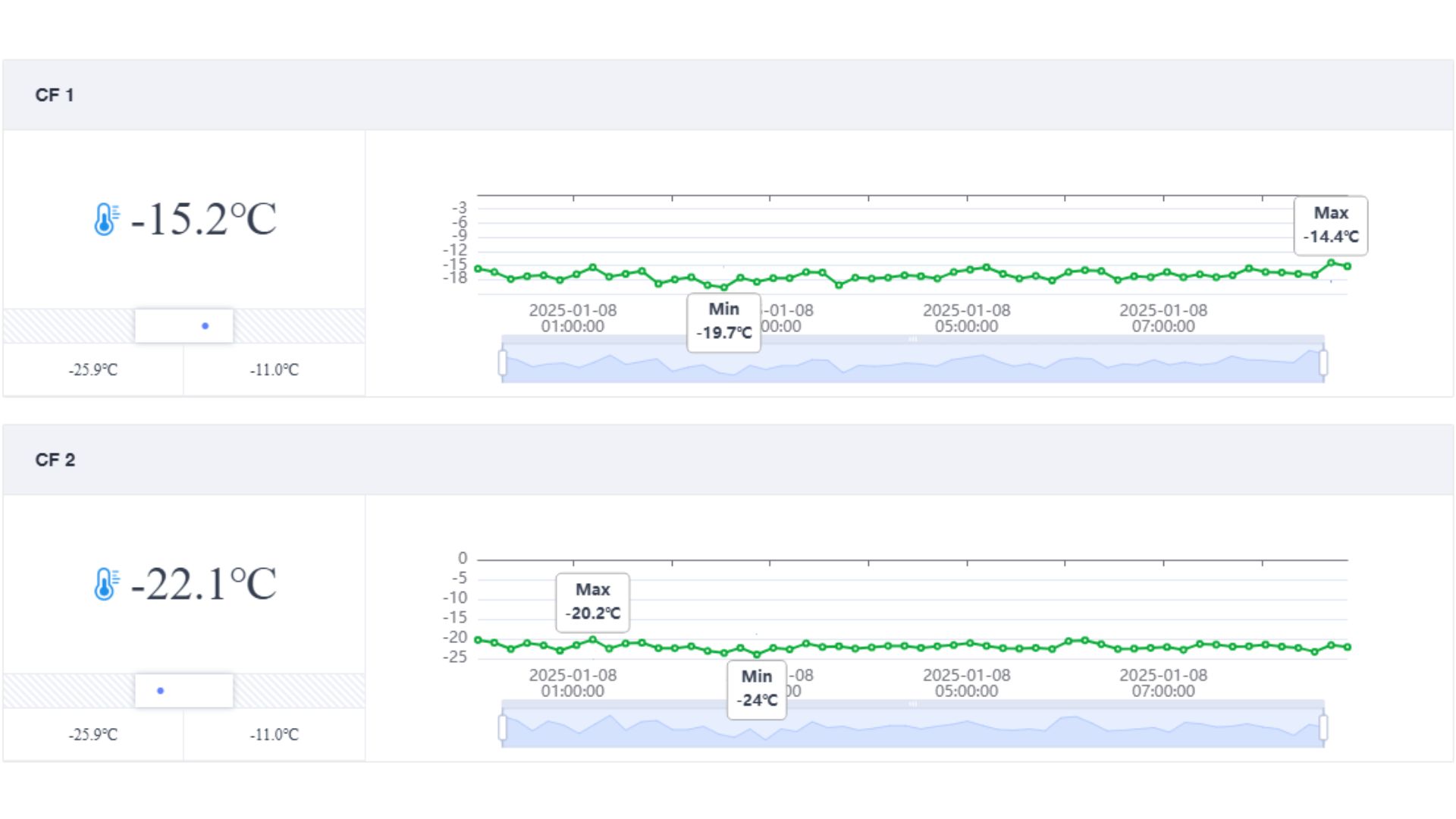This screenshot has height=819, width=1456.
Task: Click the right zoom handle of CF 2 chart
Action: point(1323,727)
